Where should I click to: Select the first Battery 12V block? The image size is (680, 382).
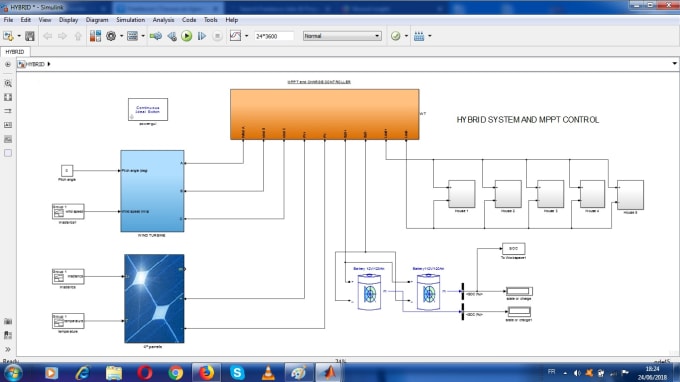369,292
